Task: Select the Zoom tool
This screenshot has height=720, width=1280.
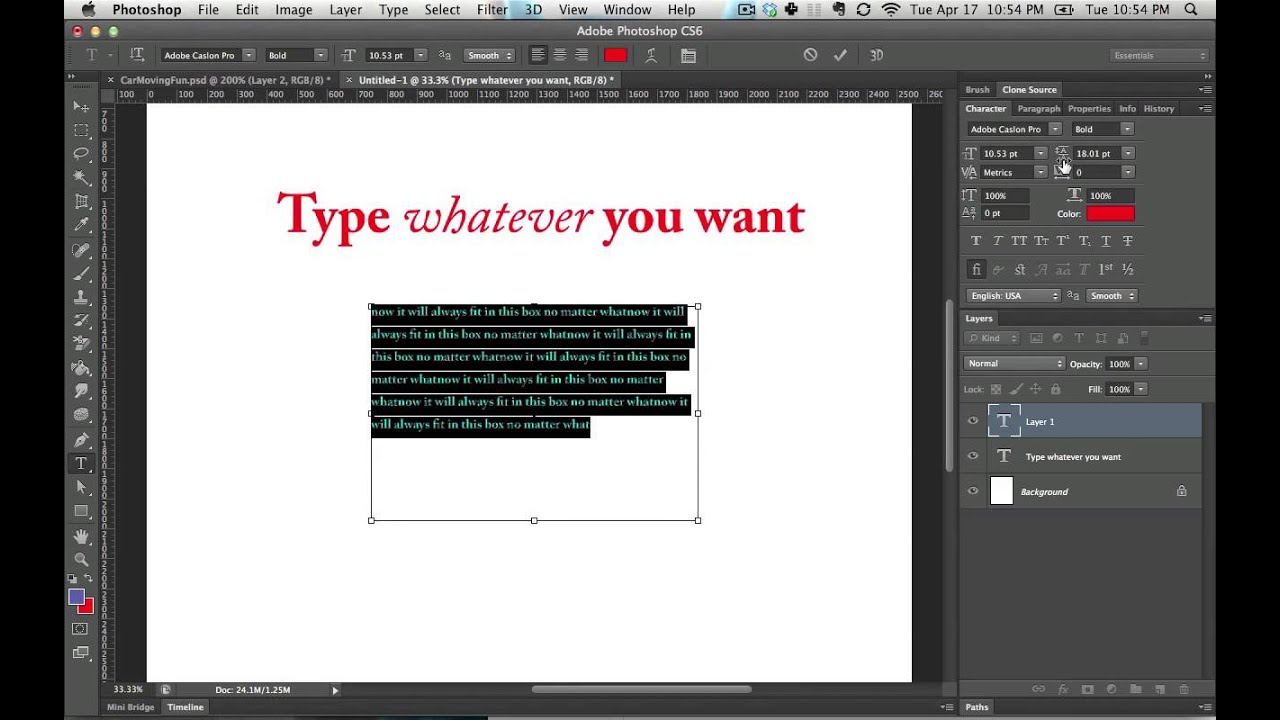Action: [x=81, y=560]
